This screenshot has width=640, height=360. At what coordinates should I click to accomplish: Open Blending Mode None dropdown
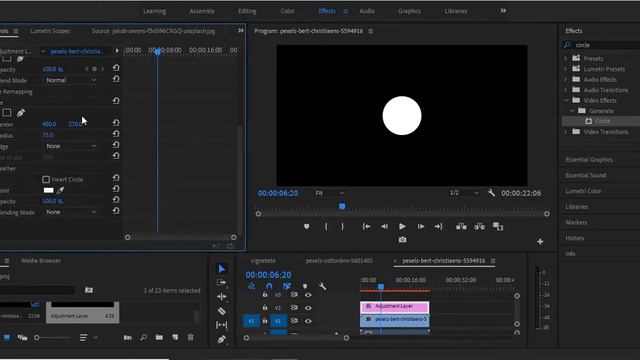(x=70, y=212)
